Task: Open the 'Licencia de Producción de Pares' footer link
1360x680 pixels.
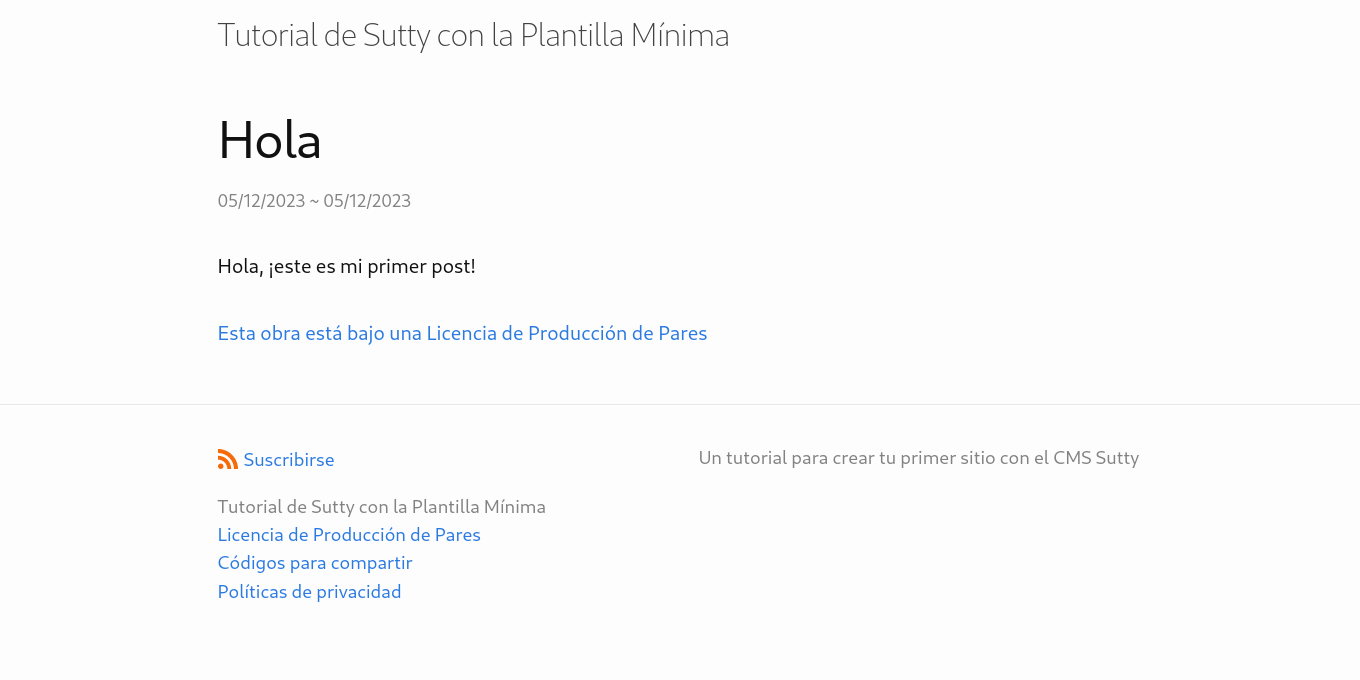Action: (x=349, y=535)
